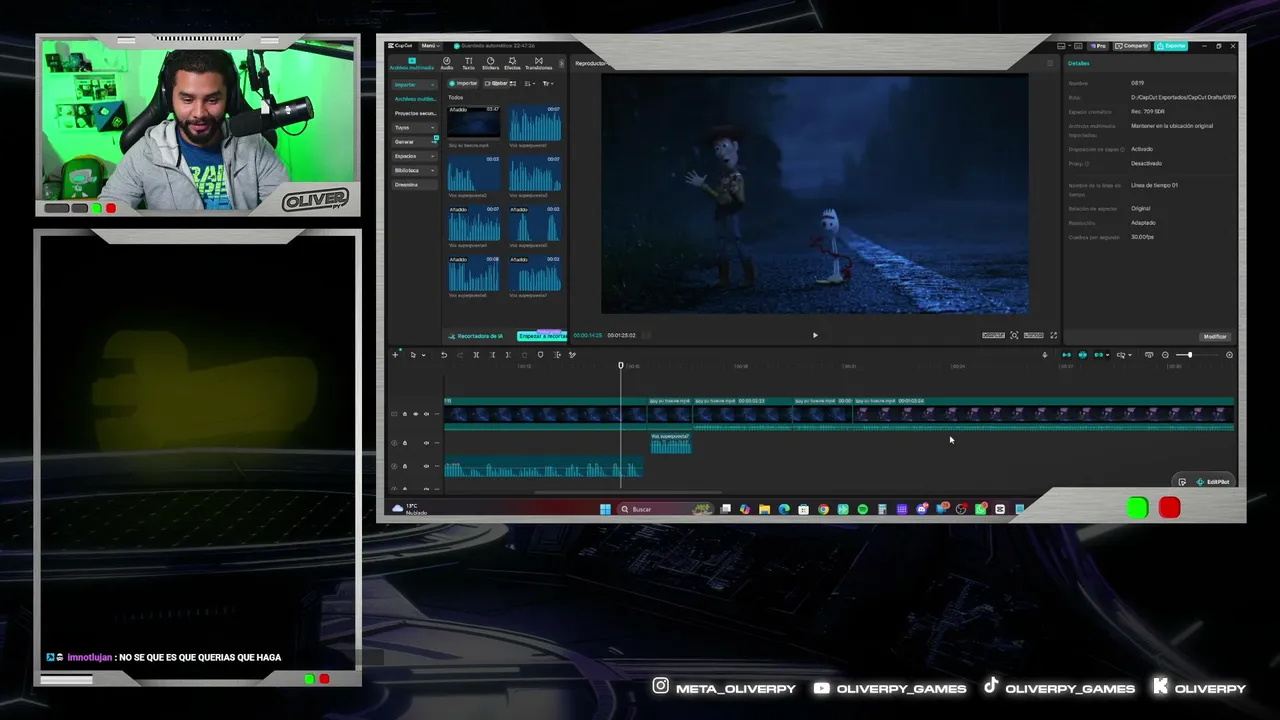Click the Exportar button
Viewport: 1280px width, 720px height.
pos(1171,46)
